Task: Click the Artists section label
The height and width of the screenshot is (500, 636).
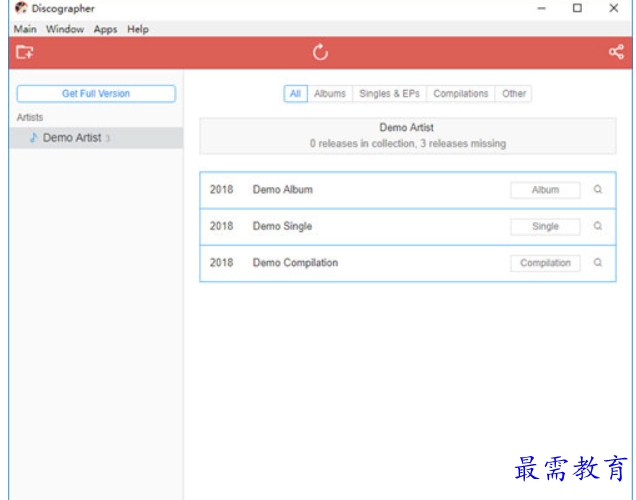Action: [30, 117]
